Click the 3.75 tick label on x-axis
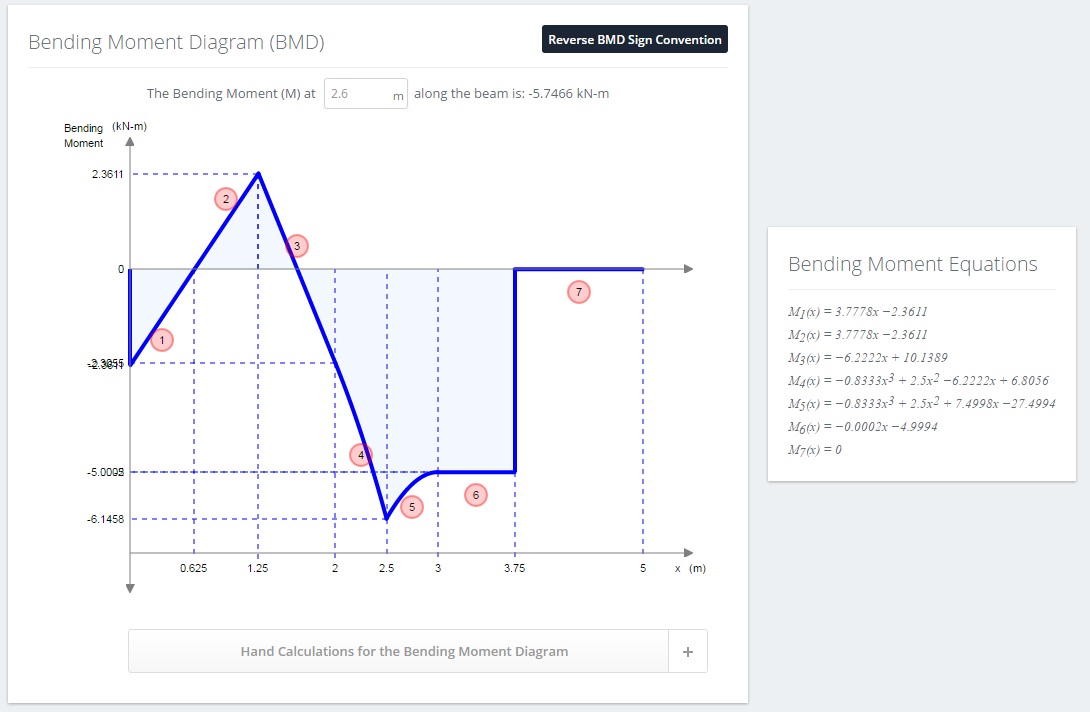Image resolution: width=1090 pixels, height=712 pixels. pos(514,568)
